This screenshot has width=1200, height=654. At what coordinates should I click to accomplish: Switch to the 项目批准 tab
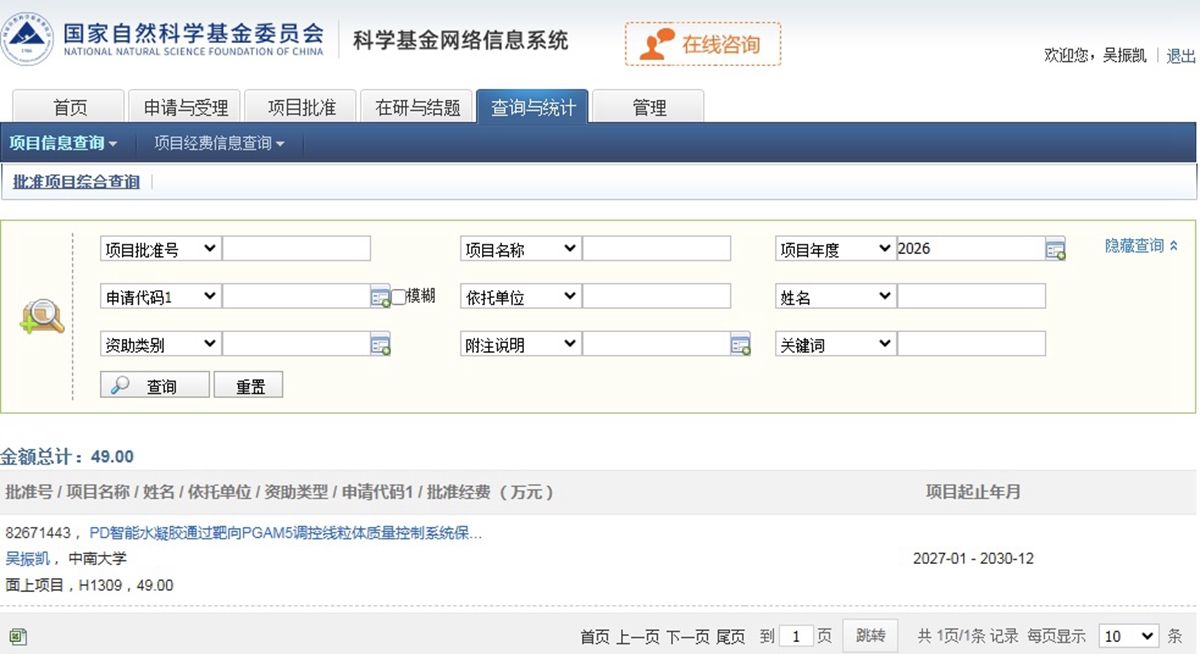pos(302,107)
